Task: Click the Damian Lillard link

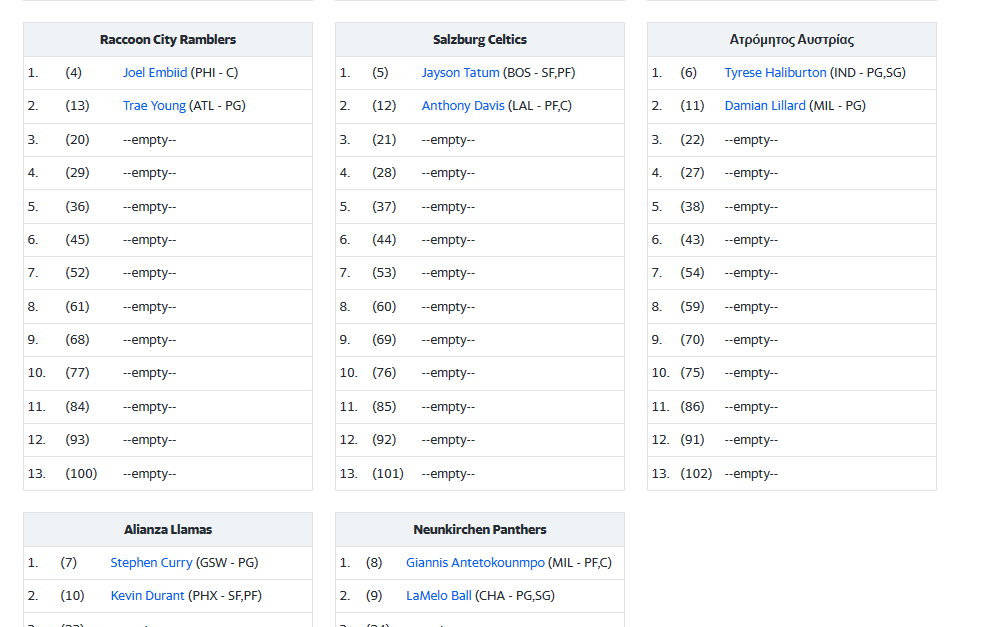Action: 765,106
